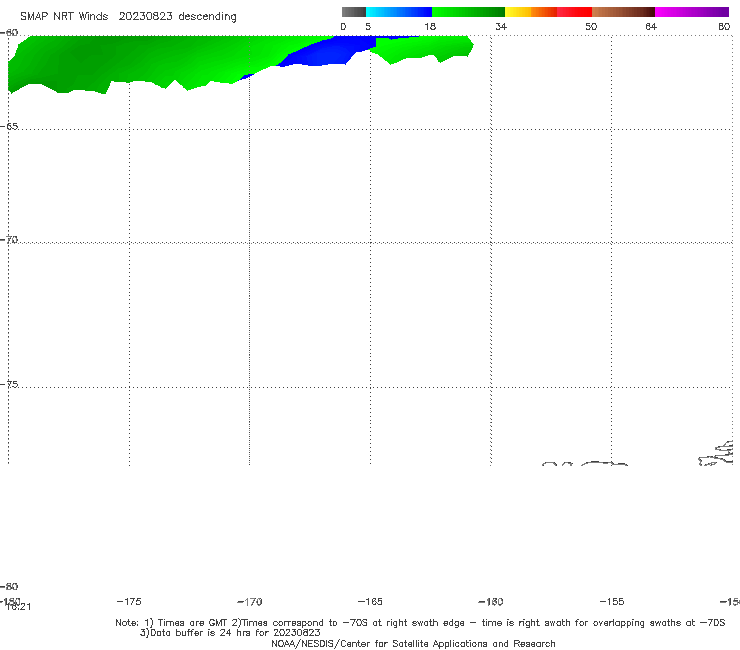Click the gray 0–5 segment of the colorbar
The height and width of the screenshot is (650, 740).
[353, 12]
